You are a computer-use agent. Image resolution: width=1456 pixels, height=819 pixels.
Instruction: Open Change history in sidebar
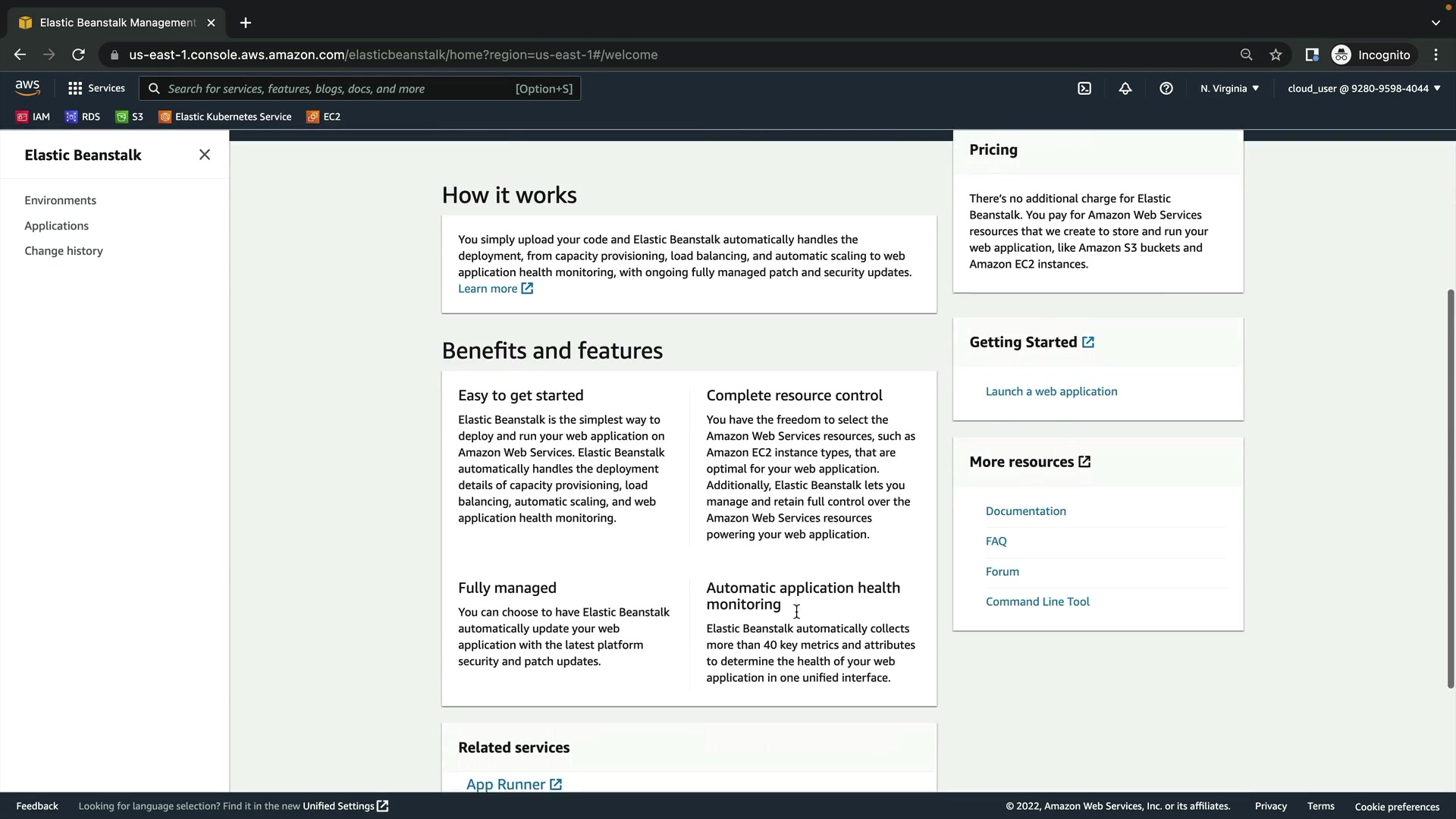coord(64,251)
